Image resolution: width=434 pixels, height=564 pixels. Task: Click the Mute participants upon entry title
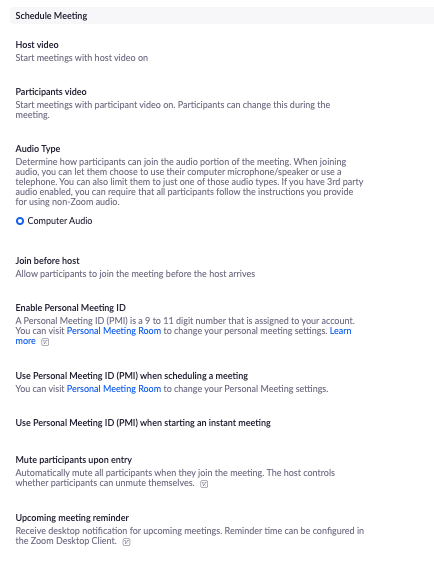click(73, 460)
